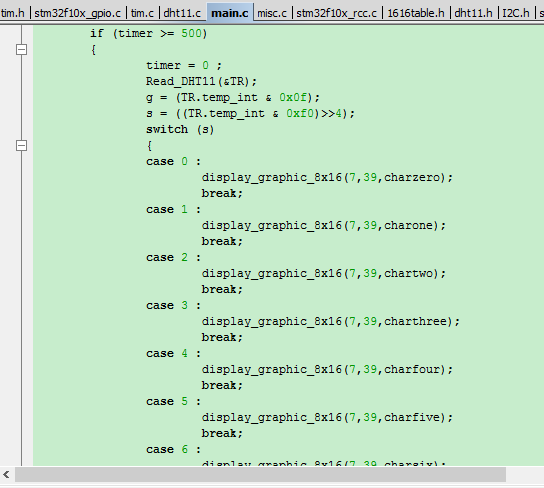The height and width of the screenshot is (488, 544).
Task: Click the 'case 0 :' label
Action: pyautogui.click(x=173, y=162)
